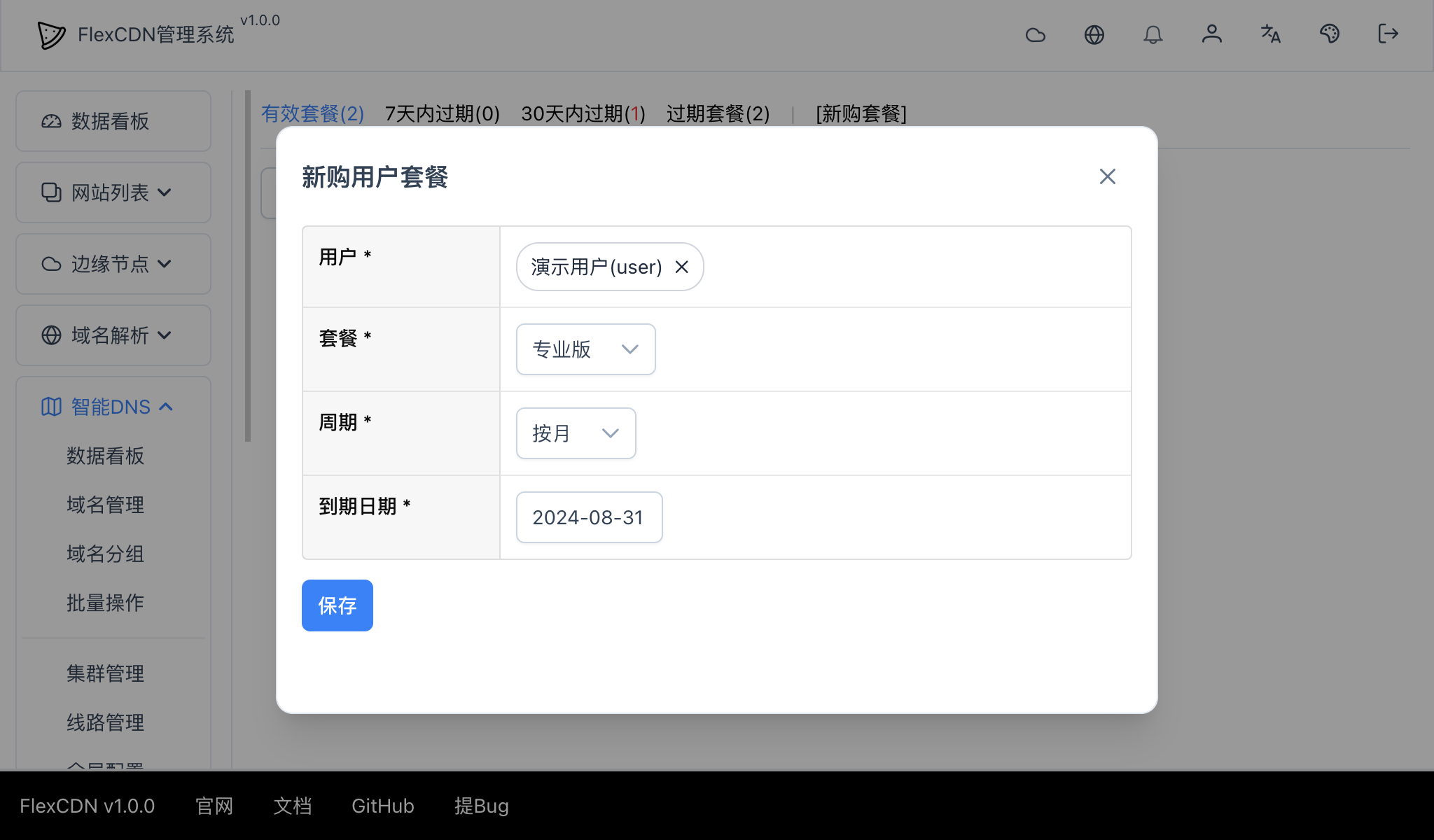Switch to the 过期套餐(2) tab
The width and height of the screenshot is (1434, 840).
718,113
